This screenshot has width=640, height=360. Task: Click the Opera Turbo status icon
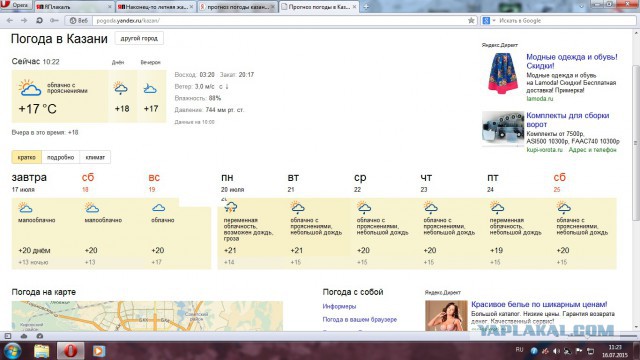pos(40,336)
